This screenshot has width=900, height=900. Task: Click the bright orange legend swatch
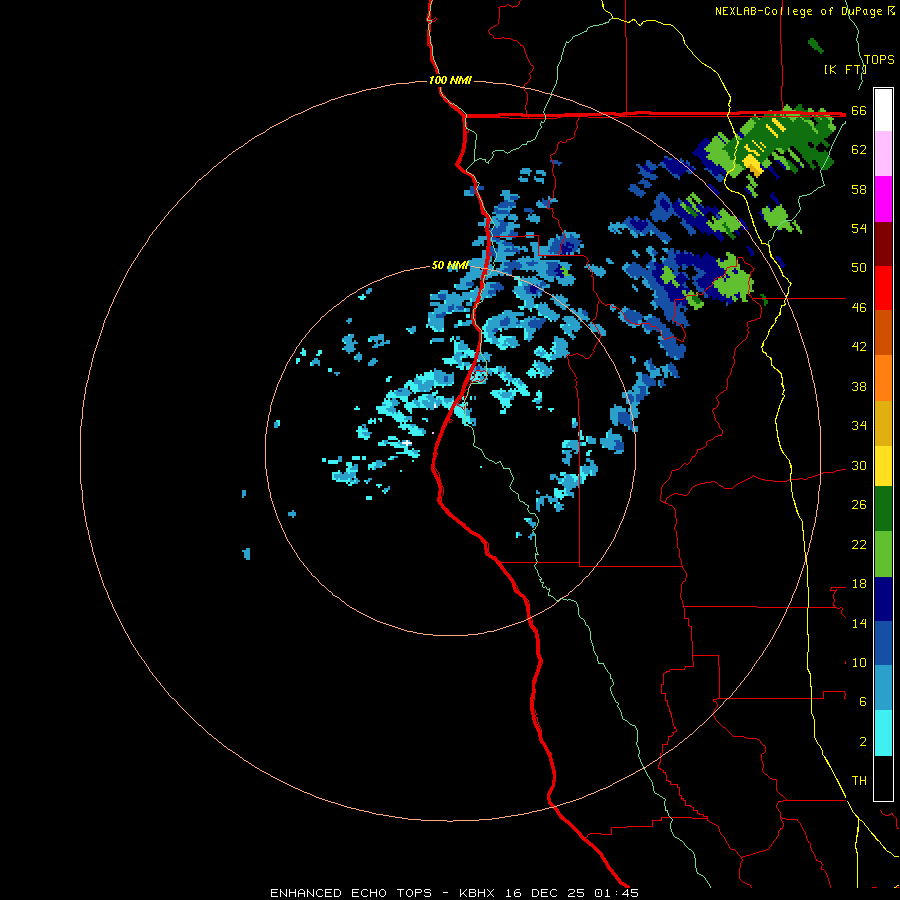pos(883,378)
